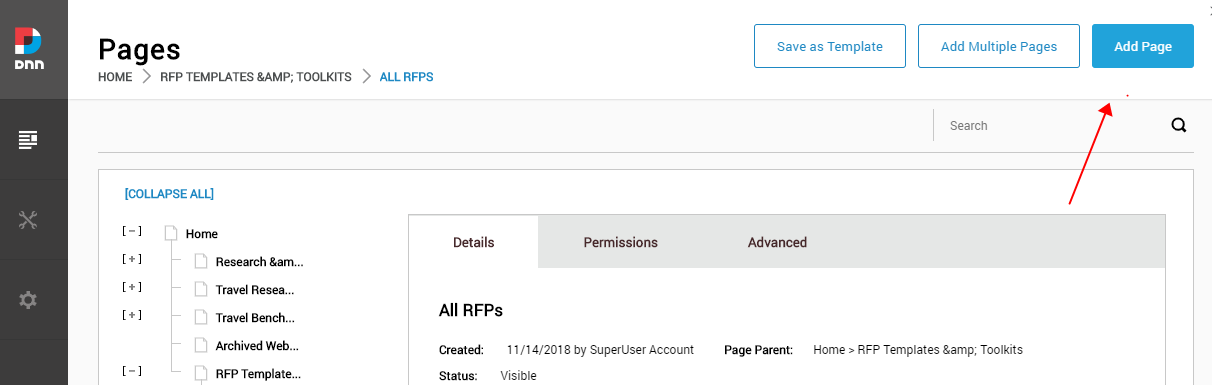Click the Page Parent path text
The image size is (1212, 385).
click(918, 350)
